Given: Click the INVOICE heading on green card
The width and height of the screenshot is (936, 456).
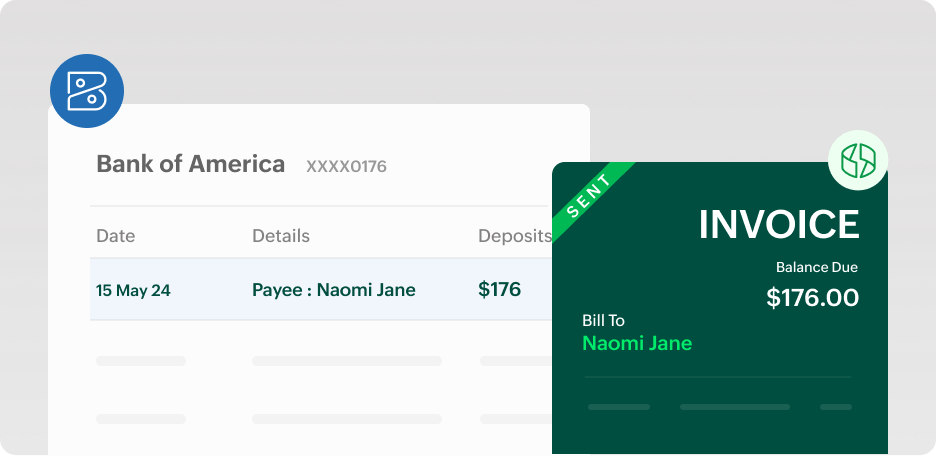Looking at the screenshot, I should [x=779, y=225].
